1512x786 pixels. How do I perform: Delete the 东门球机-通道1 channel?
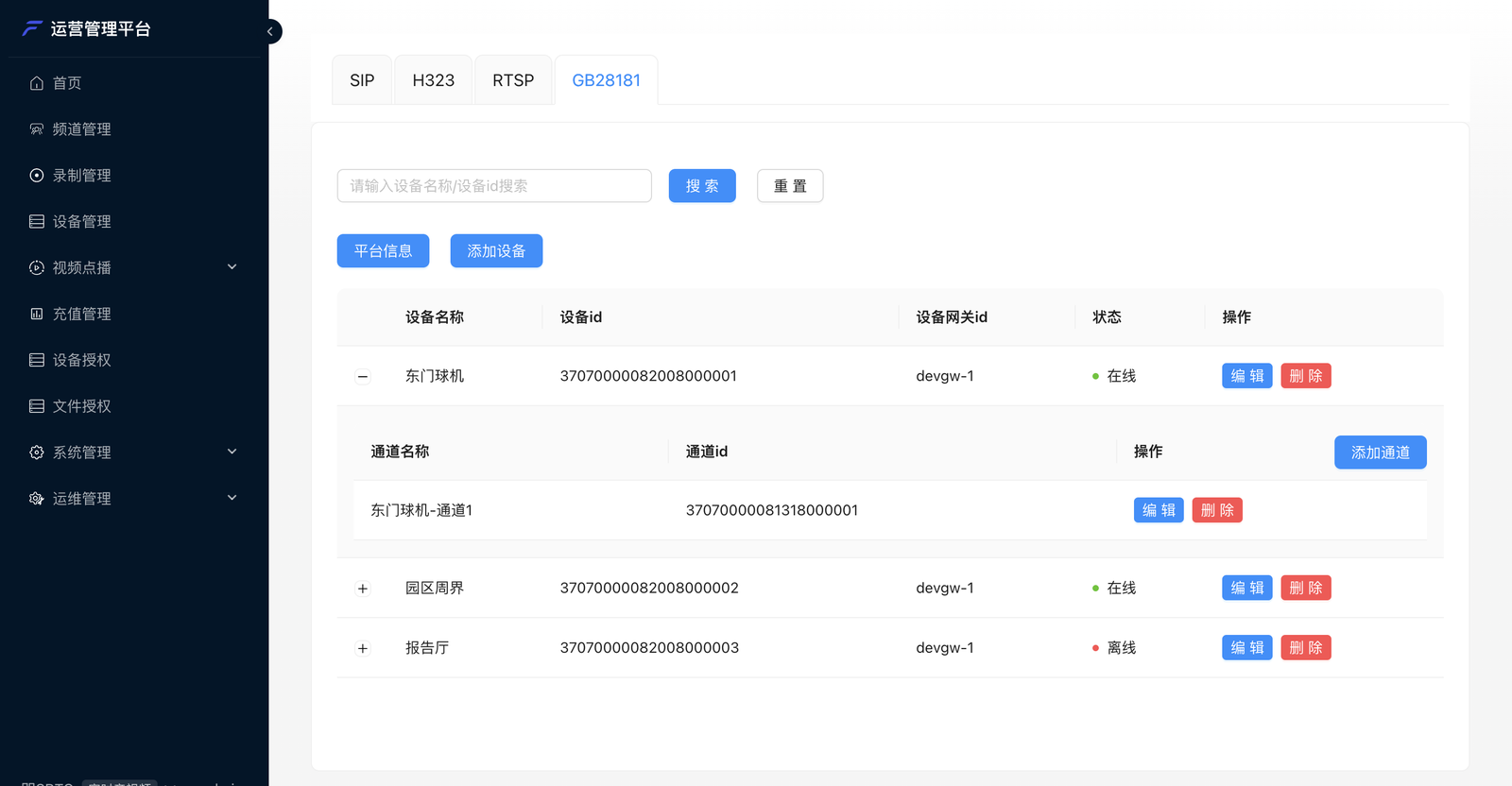coord(1218,510)
